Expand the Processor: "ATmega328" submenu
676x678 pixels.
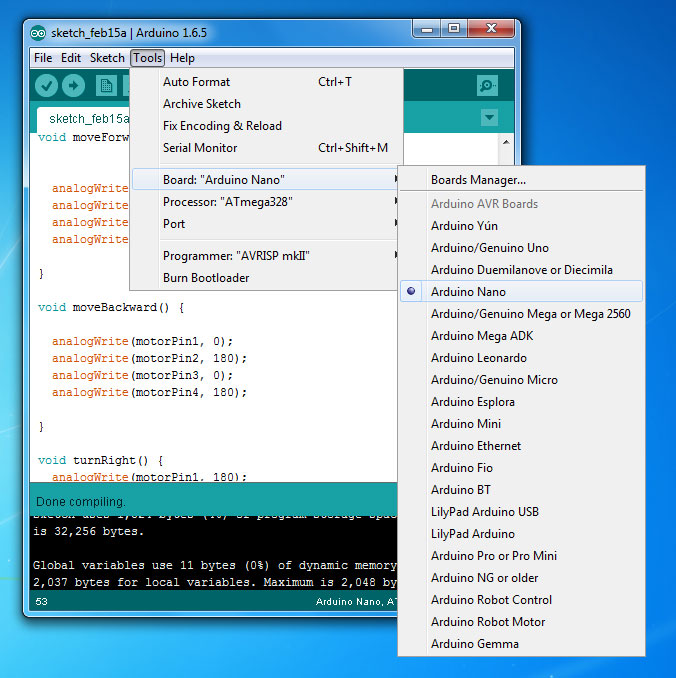[265, 201]
